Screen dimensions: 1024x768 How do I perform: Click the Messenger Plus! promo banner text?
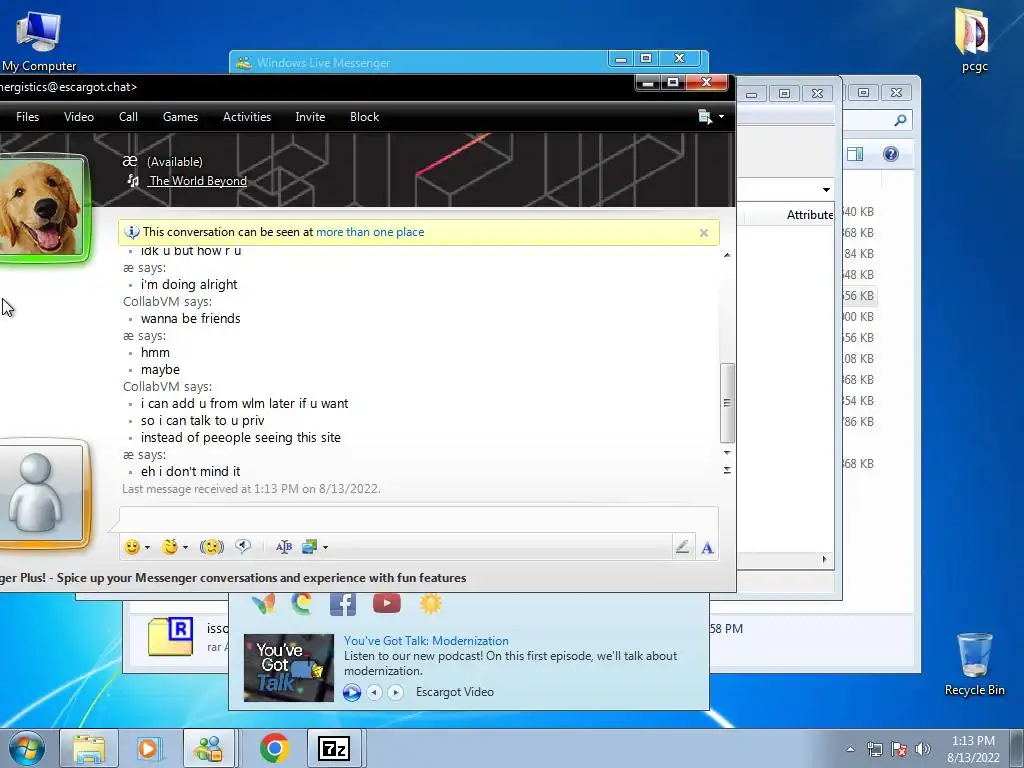(x=233, y=578)
